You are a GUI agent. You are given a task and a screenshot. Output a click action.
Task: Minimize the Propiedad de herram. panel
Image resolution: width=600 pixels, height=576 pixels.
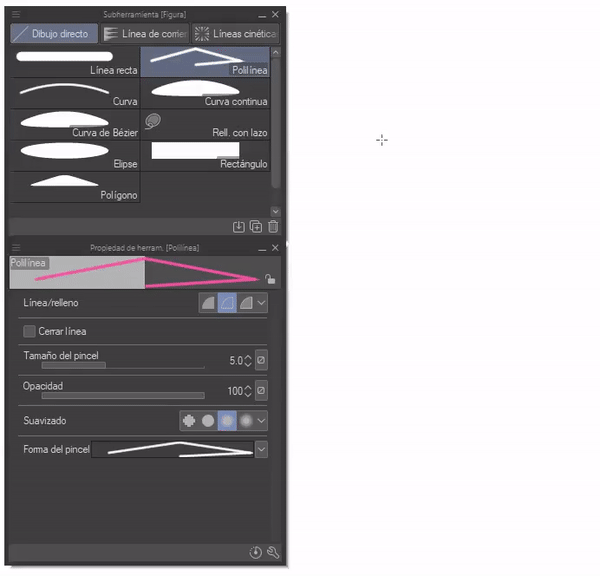[262, 249]
